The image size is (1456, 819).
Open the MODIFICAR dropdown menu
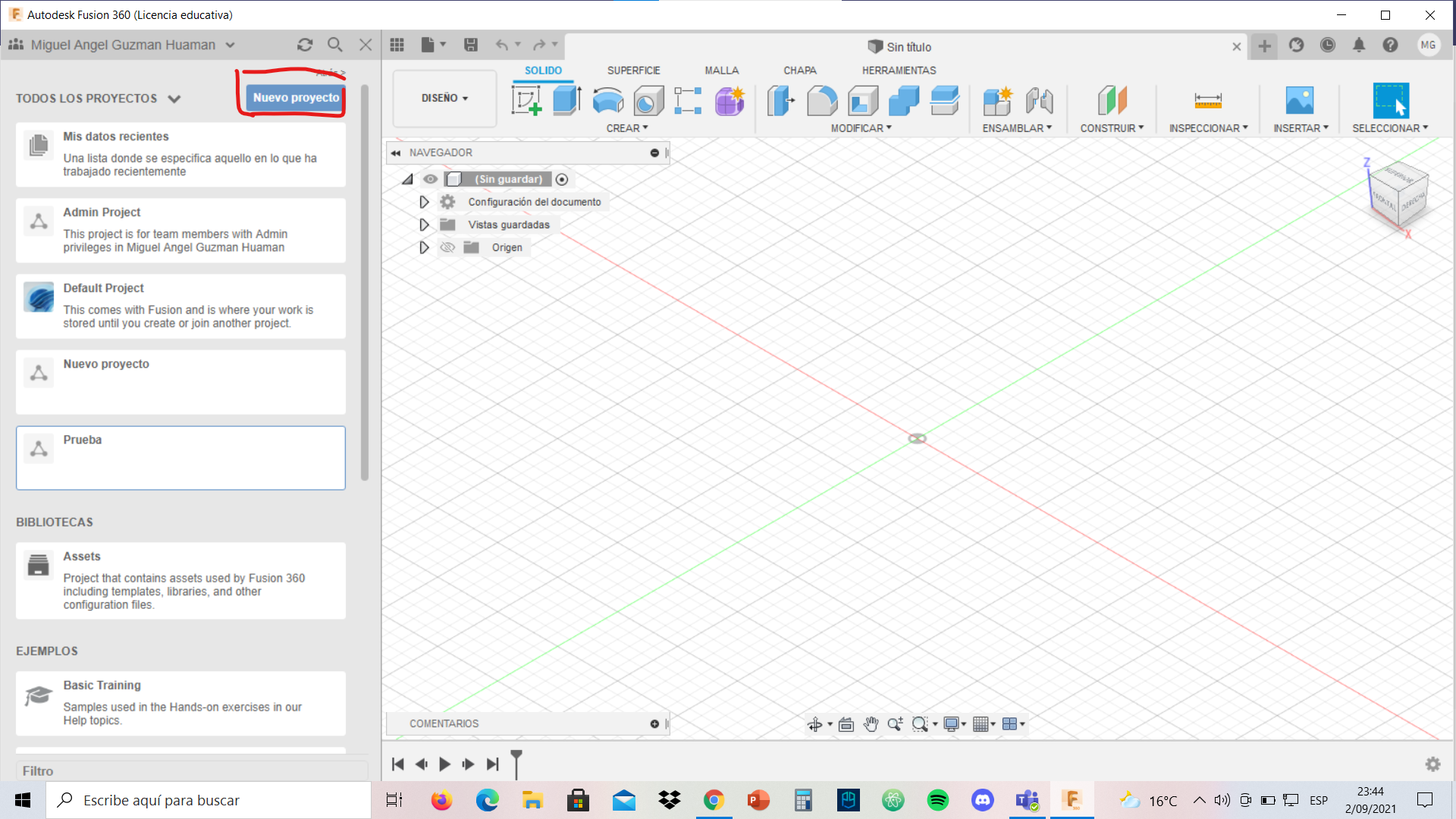click(861, 128)
